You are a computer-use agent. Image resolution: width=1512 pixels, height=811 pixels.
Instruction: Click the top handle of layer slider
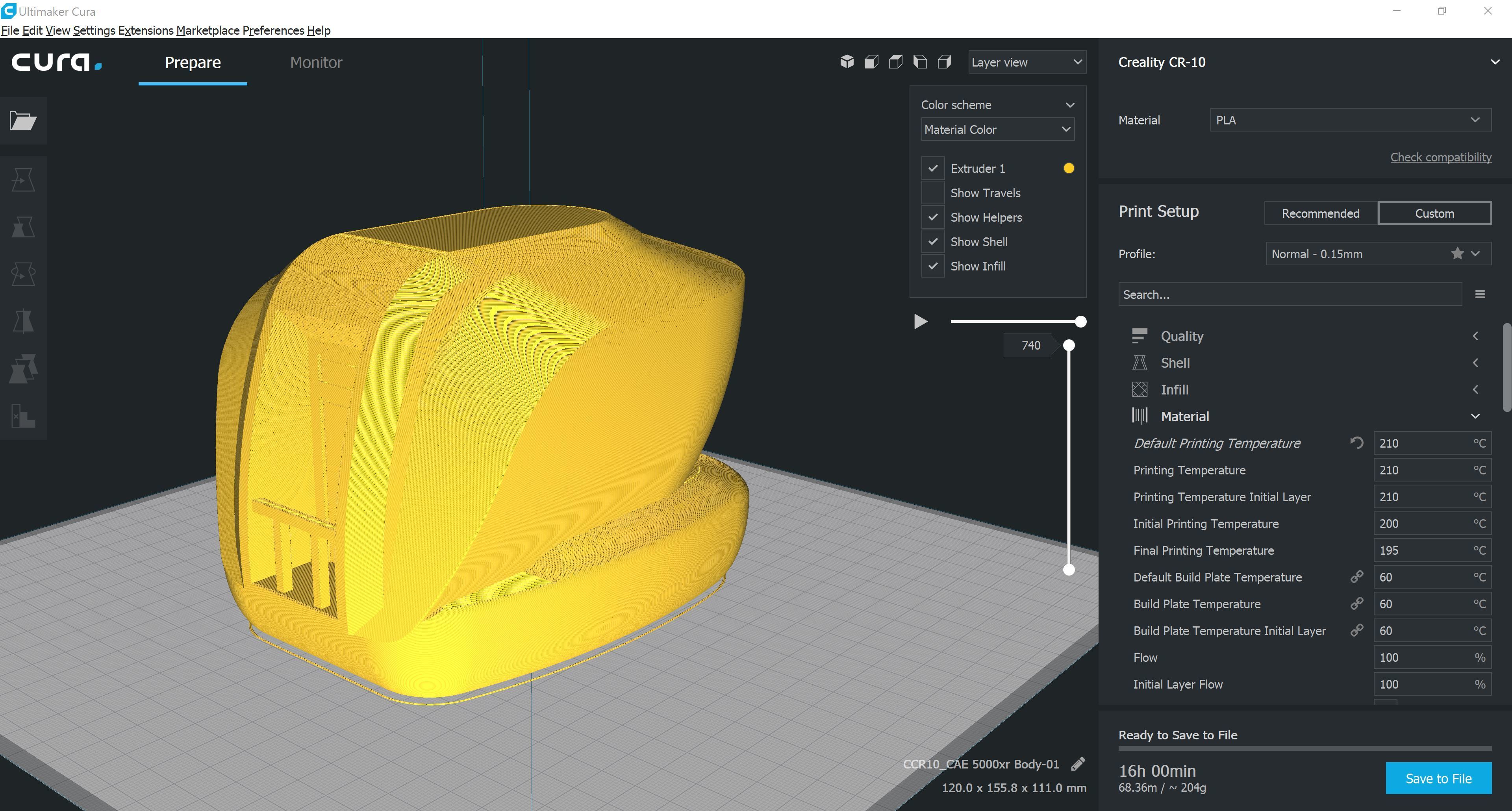pos(1069,345)
